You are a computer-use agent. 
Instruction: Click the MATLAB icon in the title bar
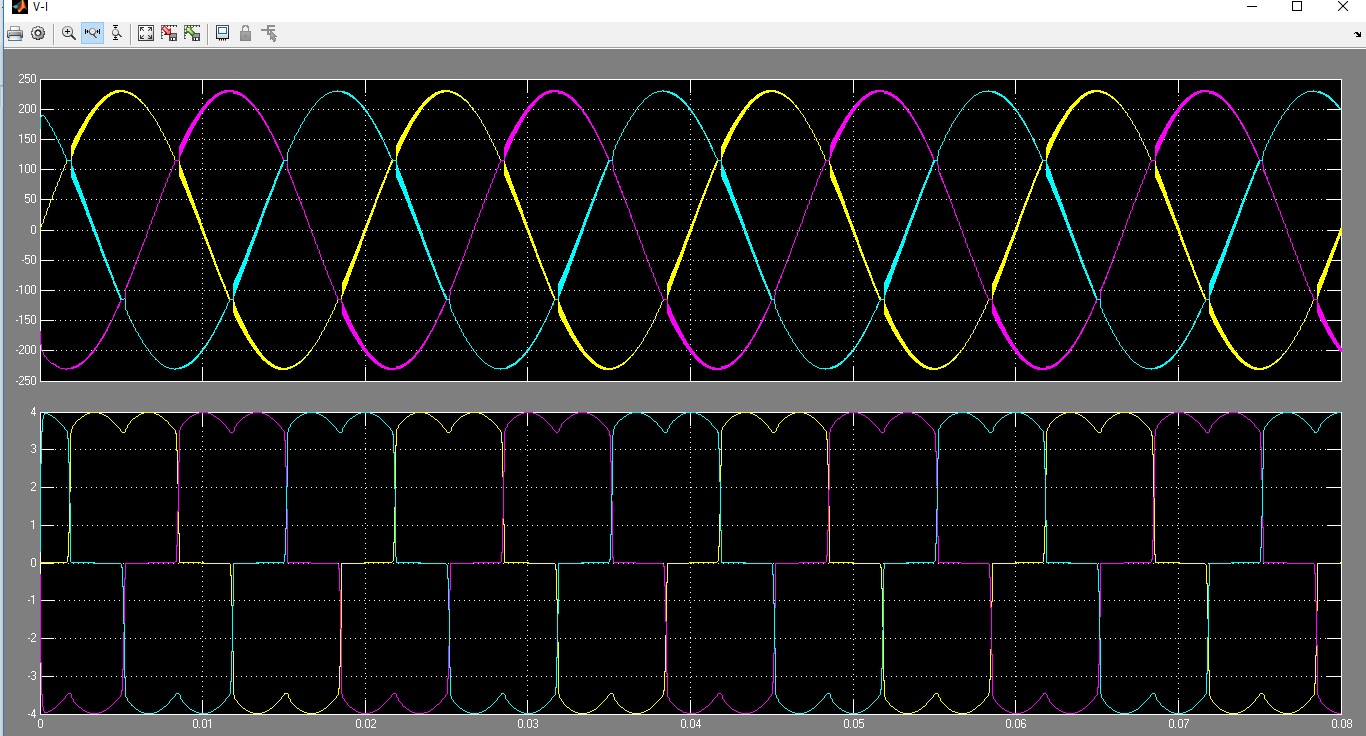(x=18, y=7)
